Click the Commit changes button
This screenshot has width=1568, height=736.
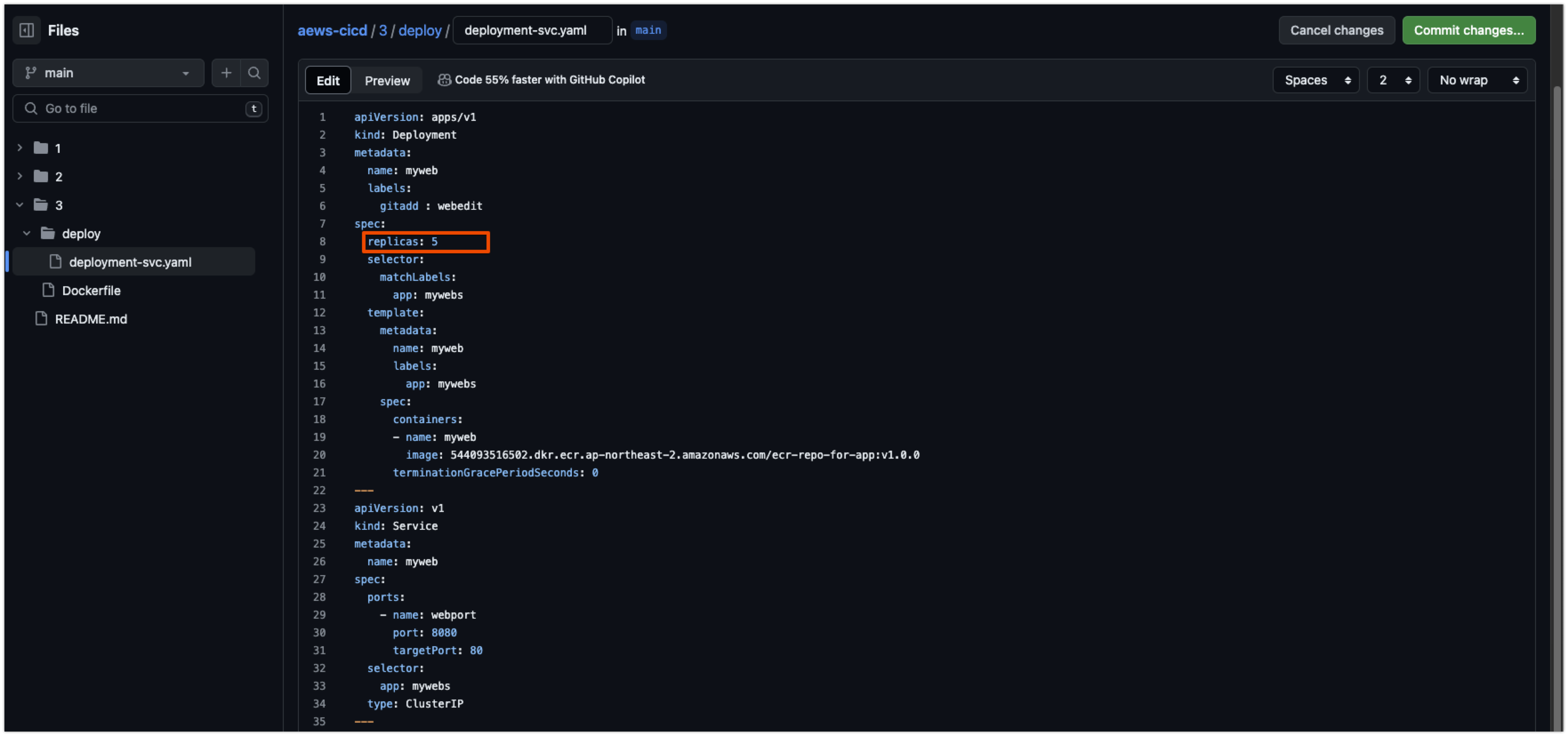pyautogui.click(x=1468, y=30)
